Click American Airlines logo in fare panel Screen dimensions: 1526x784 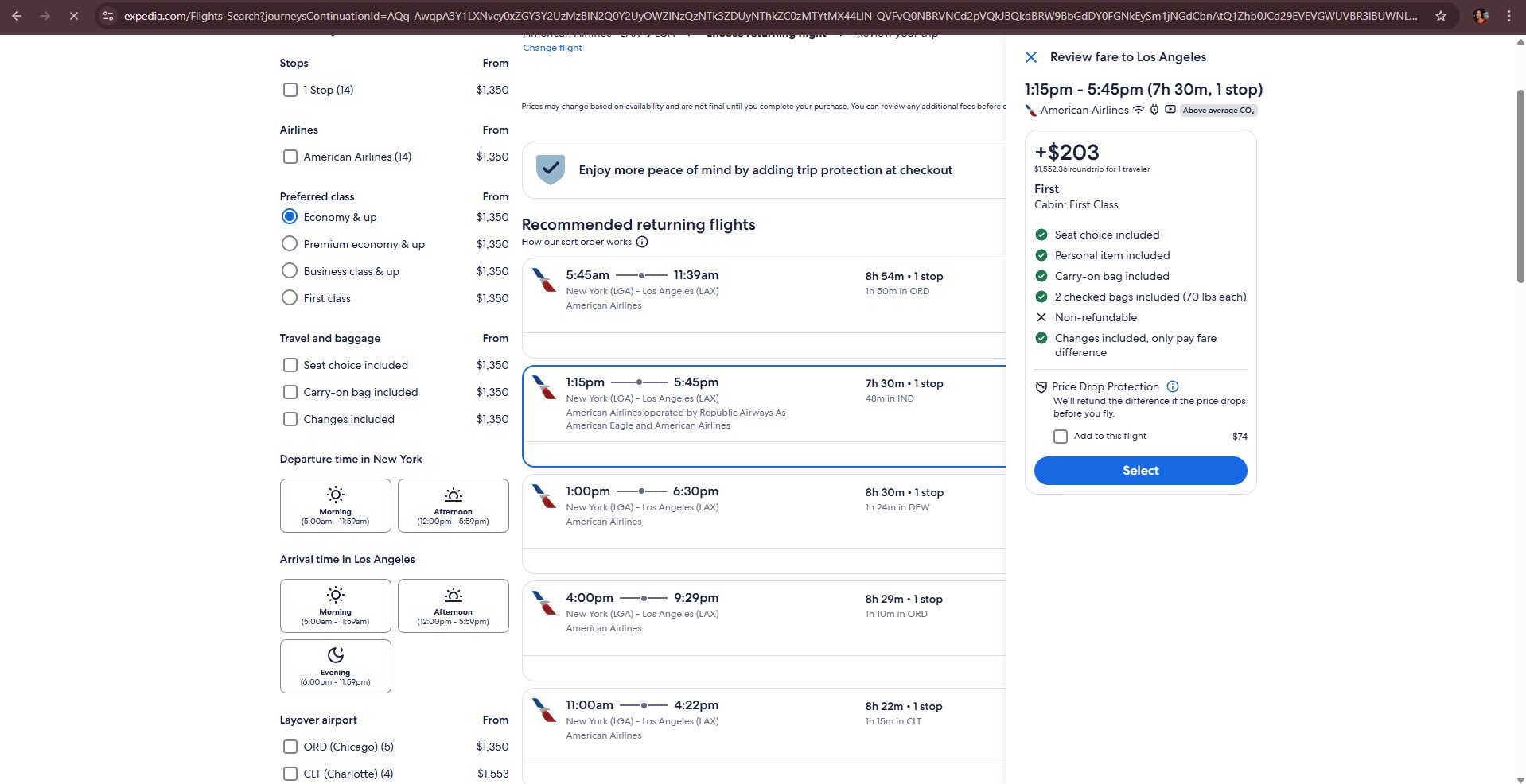(1031, 111)
